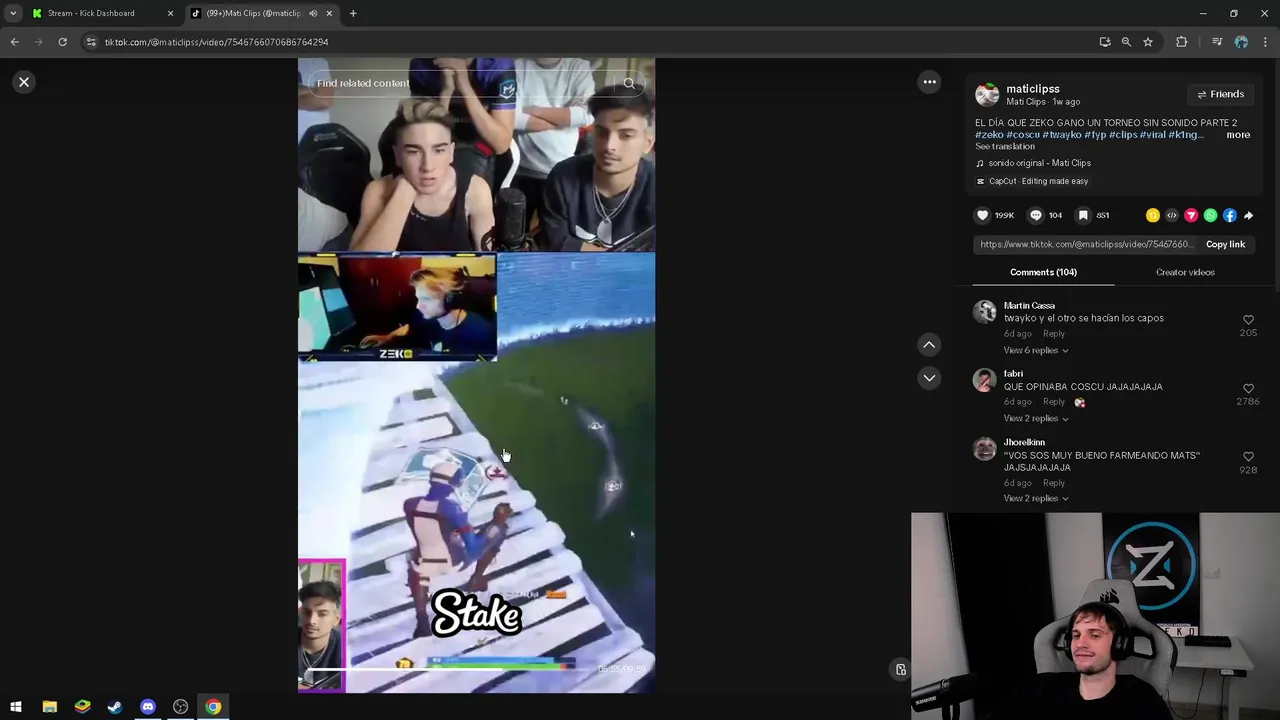Screen dimensions: 1280x720
Task: Bookmark this page with star icon
Action: pos(1148,42)
